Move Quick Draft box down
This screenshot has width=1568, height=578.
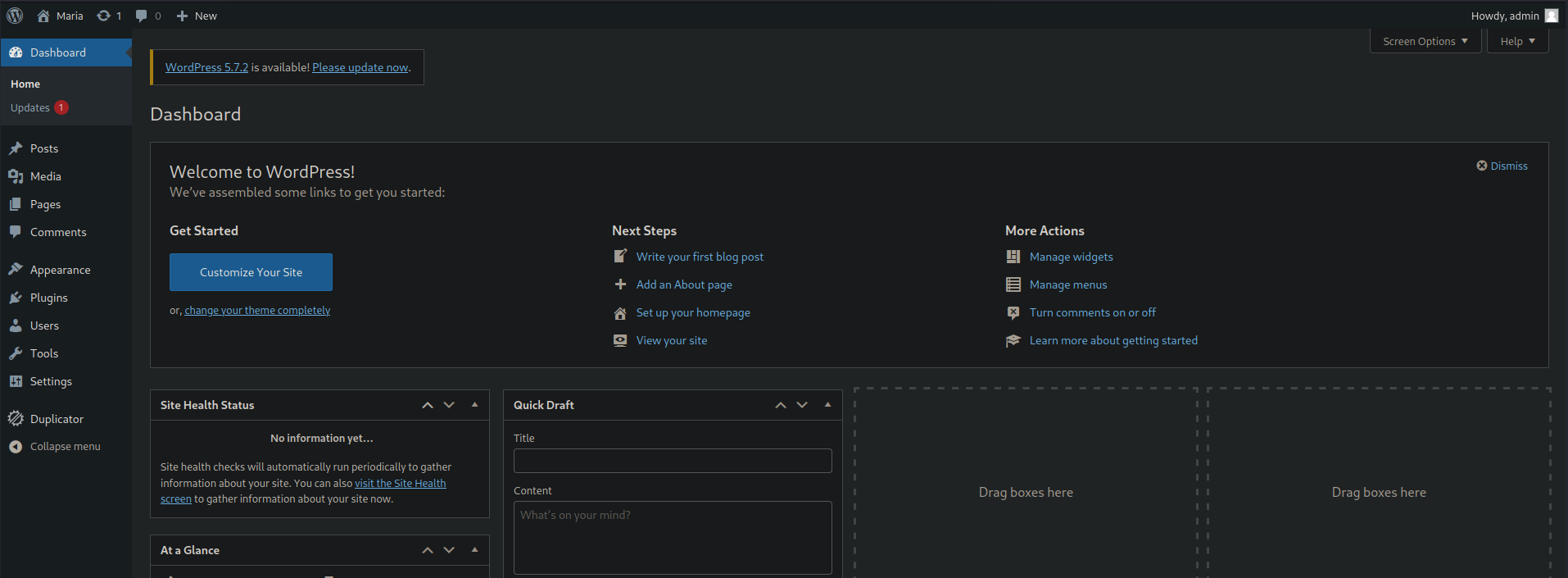(x=802, y=405)
